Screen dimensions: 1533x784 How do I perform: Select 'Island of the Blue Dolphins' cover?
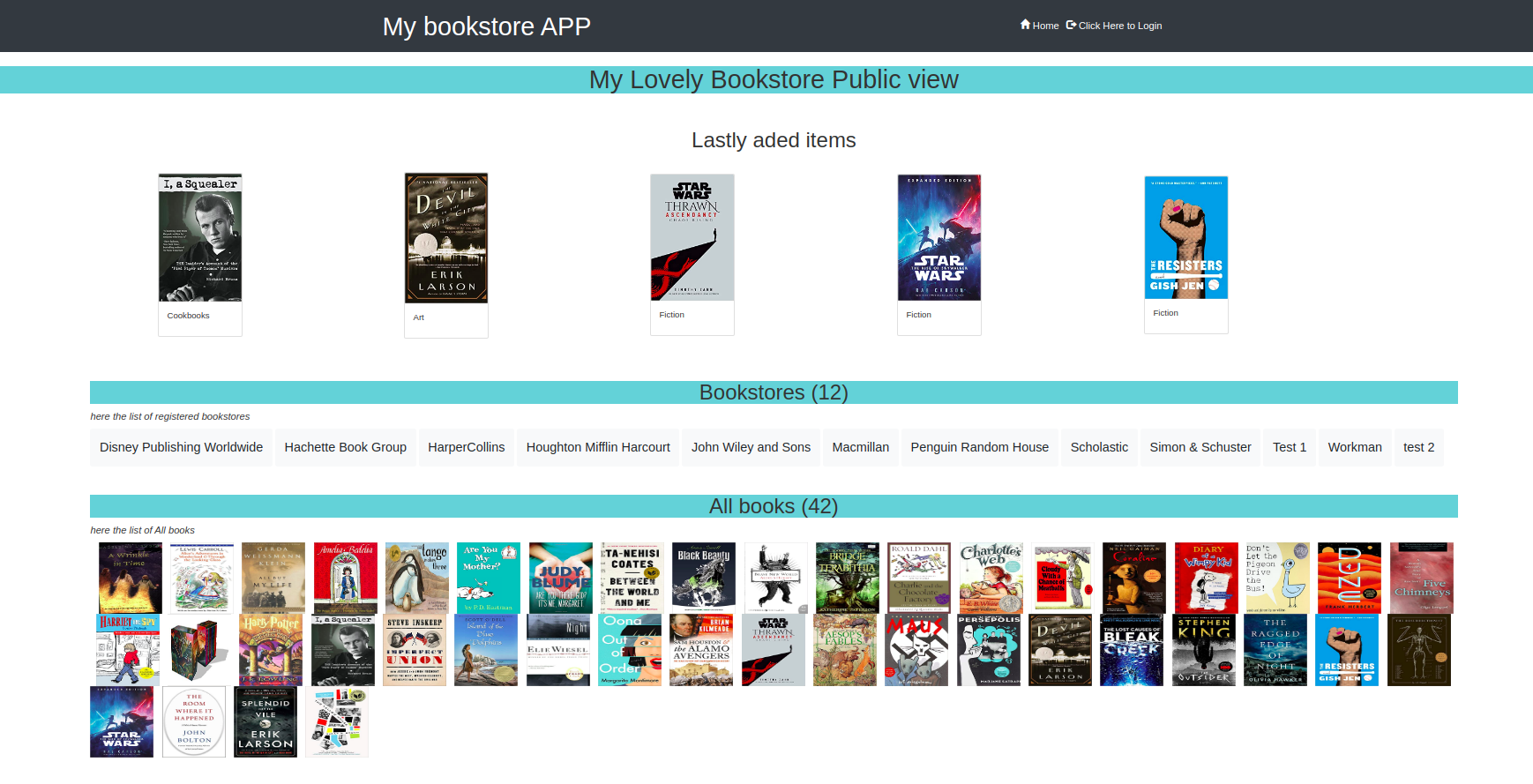point(486,650)
